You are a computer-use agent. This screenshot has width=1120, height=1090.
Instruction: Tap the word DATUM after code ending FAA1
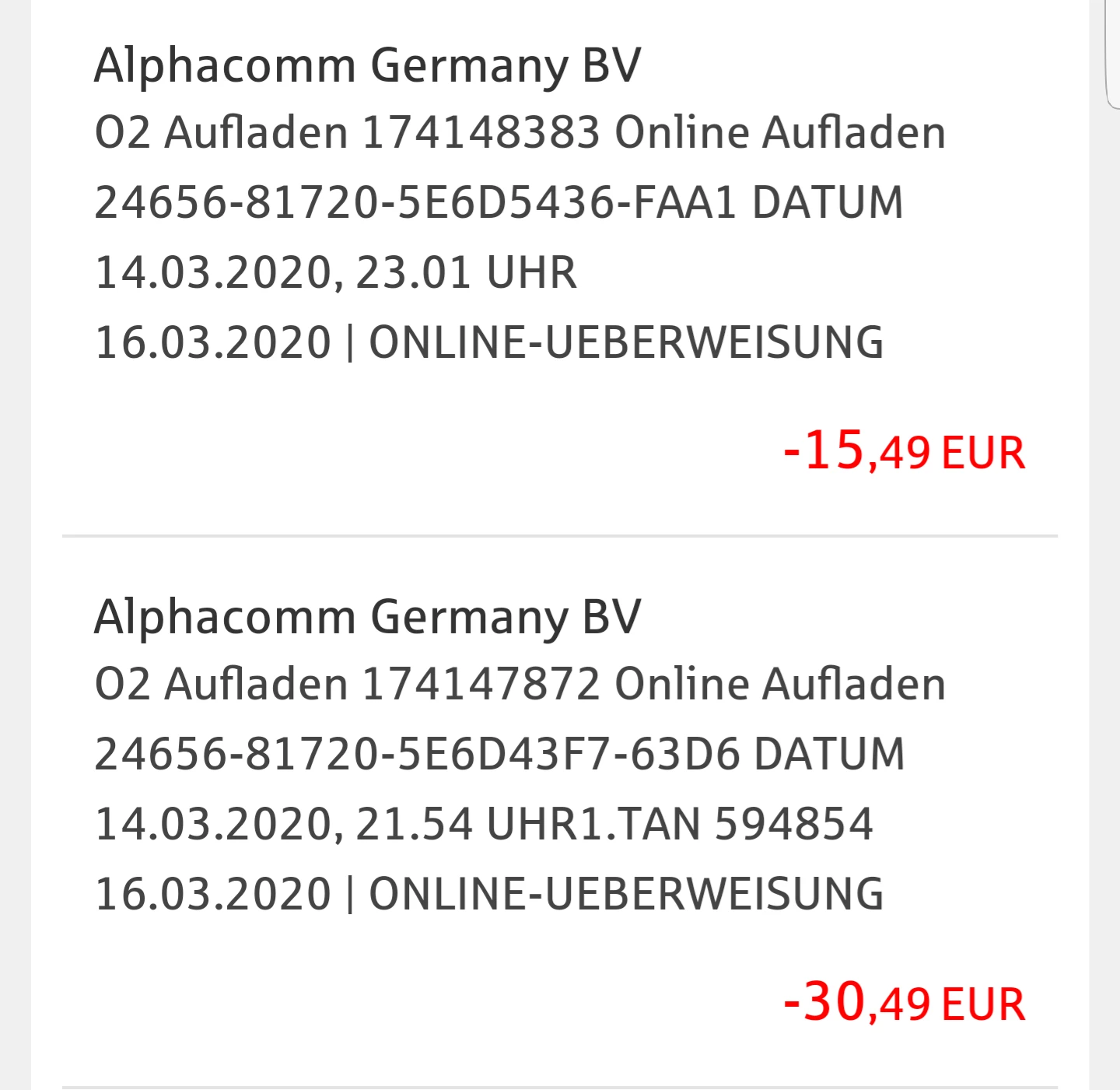pos(828,202)
